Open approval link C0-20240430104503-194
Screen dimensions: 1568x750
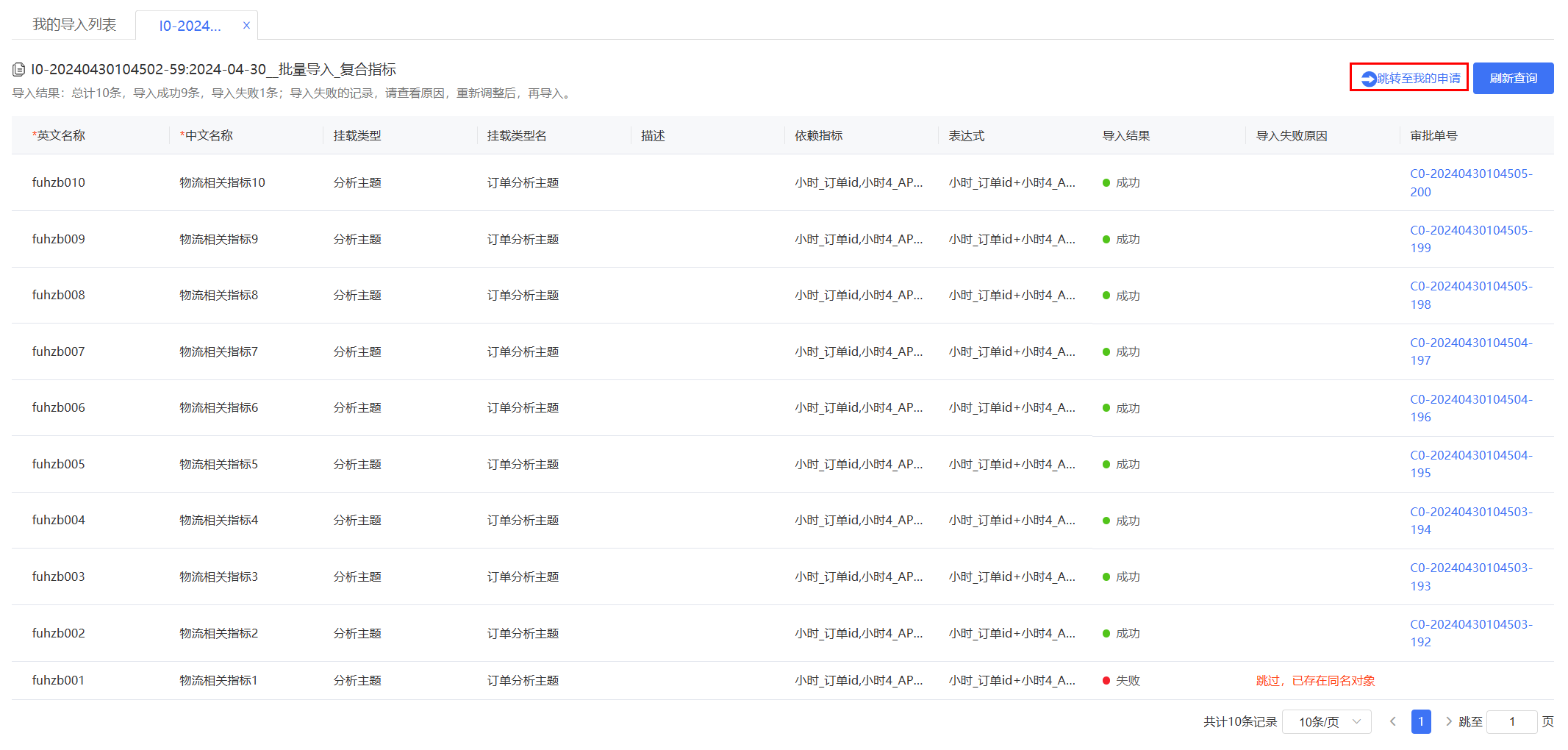[1471, 521]
